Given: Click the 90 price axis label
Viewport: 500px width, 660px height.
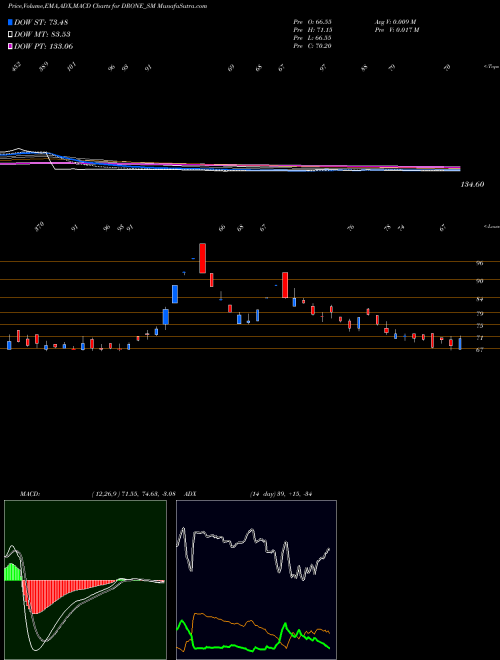Looking at the screenshot, I should point(479,281).
